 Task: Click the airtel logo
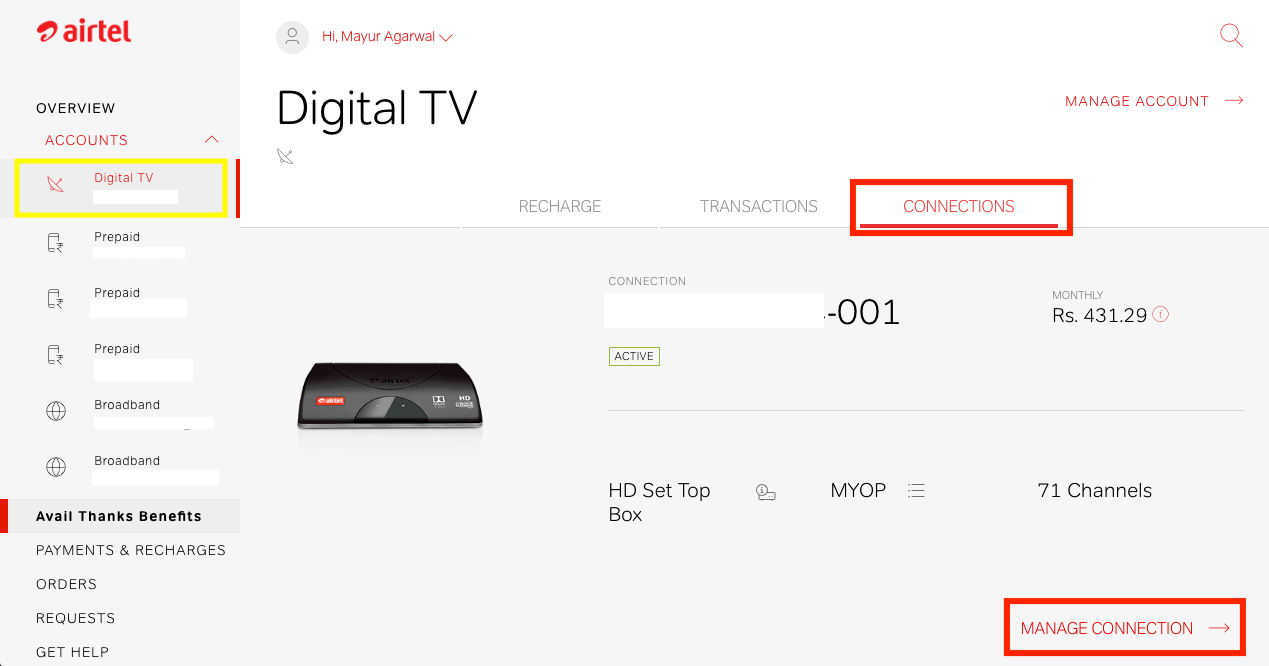pos(84,31)
